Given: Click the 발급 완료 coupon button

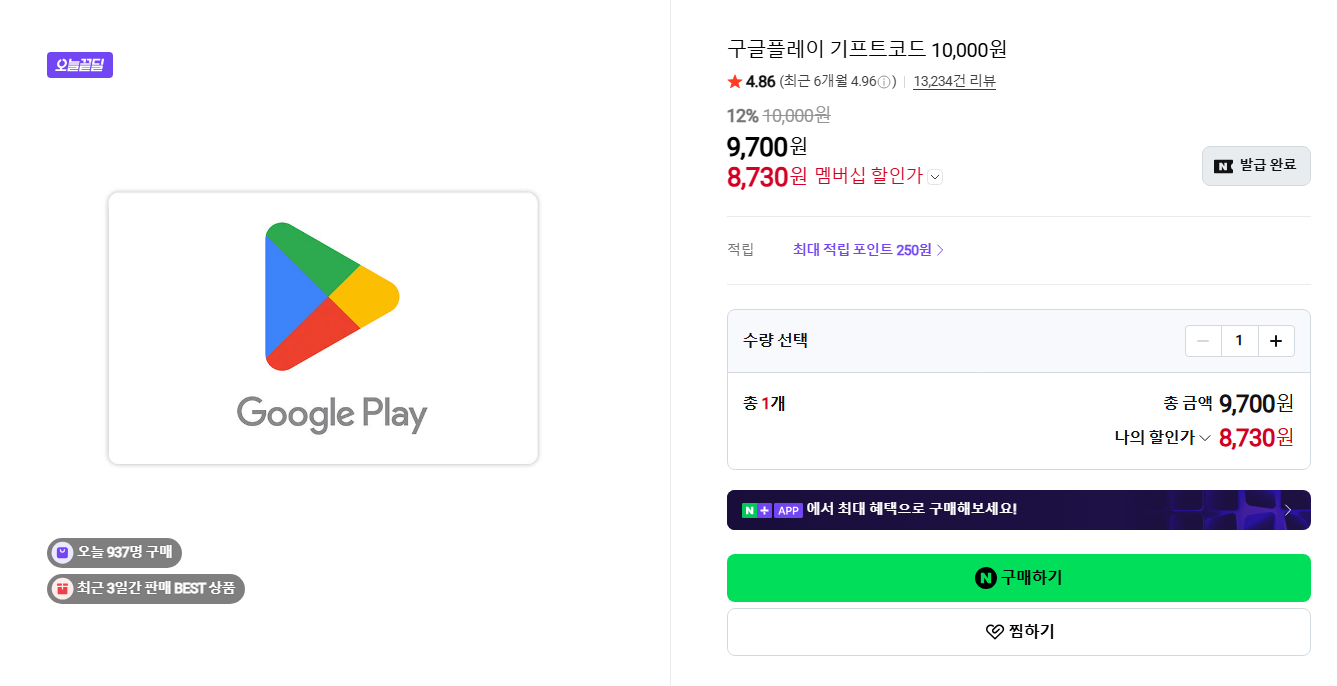Looking at the screenshot, I should tap(1256, 165).
